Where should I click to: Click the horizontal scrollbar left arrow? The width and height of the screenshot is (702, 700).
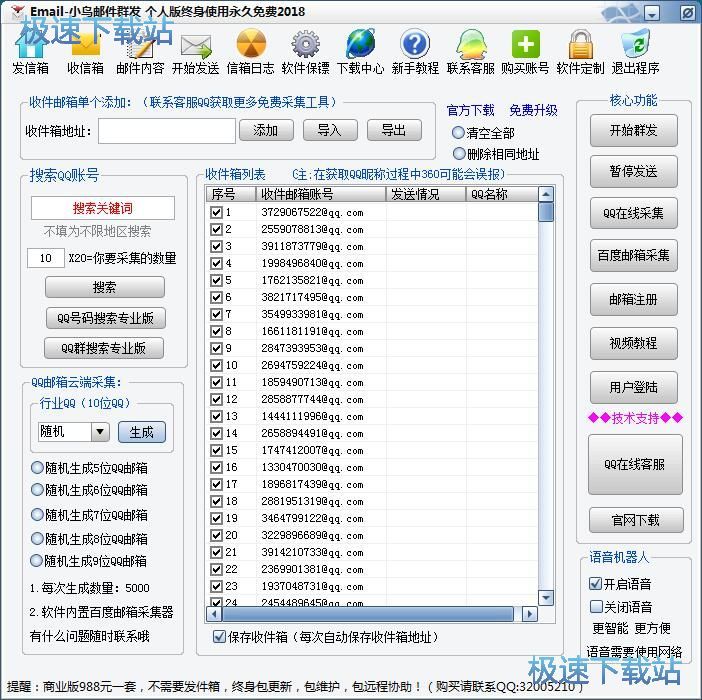[x=214, y=614]
